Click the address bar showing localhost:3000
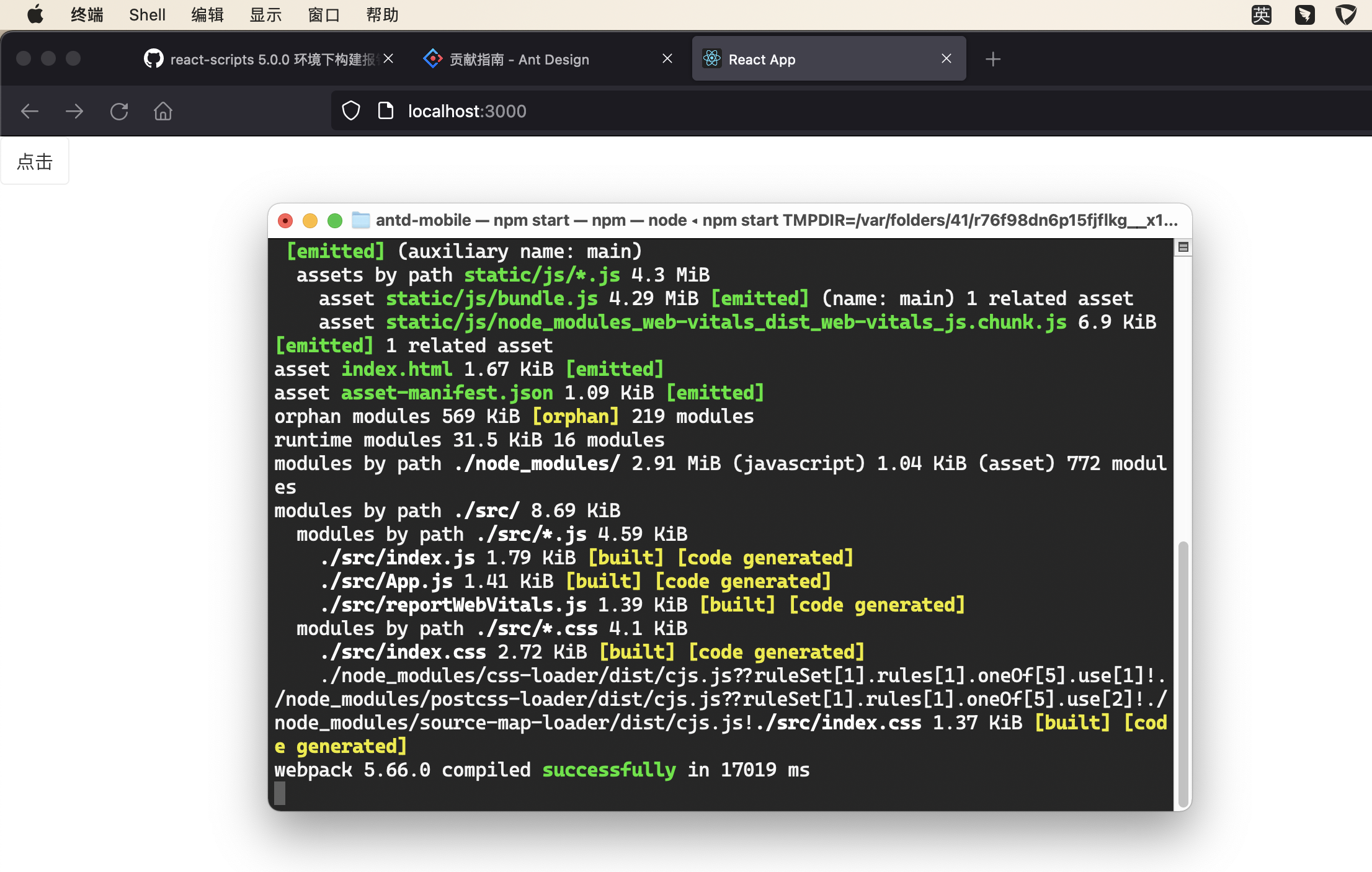The height and width of the screenshot is (872, 1372). tap(467, 111)
